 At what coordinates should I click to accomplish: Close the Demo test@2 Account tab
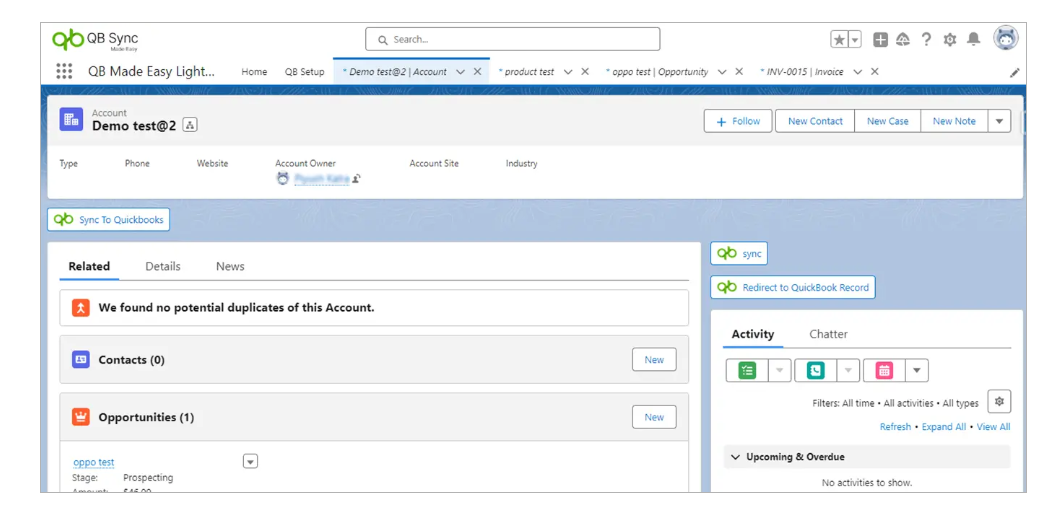[x=477, y=71]
